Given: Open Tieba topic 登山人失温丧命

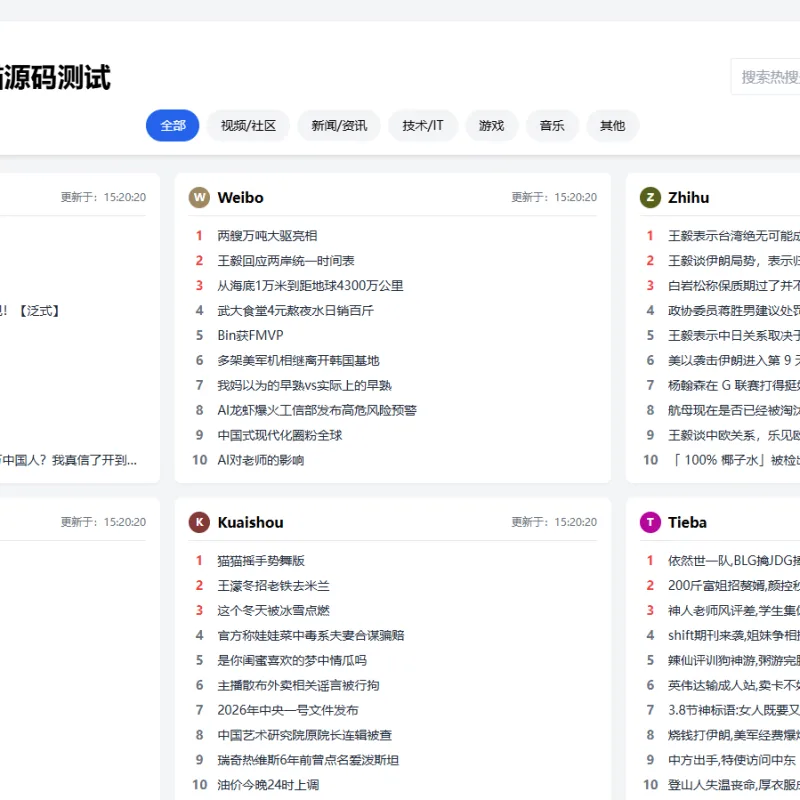Looking at the screenshot, I should tap(734, 785).
